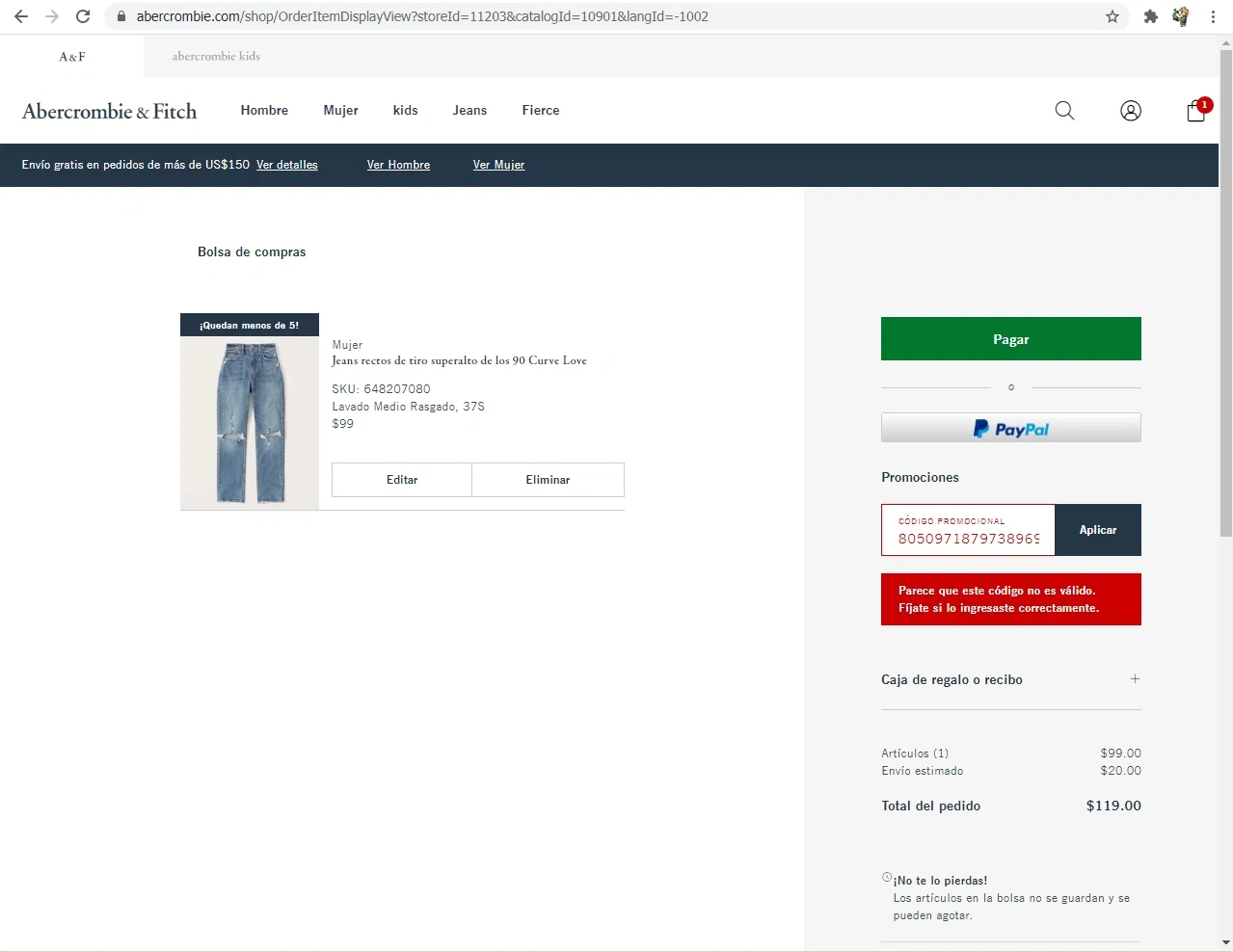Switch to the abercrombie kids tab
1233x952 pixels.
[x=216, y=57]
